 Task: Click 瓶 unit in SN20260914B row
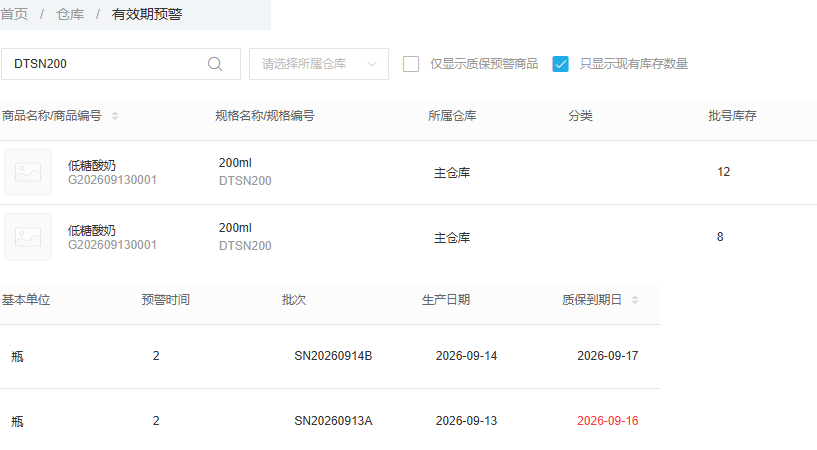tap(17, 356)
